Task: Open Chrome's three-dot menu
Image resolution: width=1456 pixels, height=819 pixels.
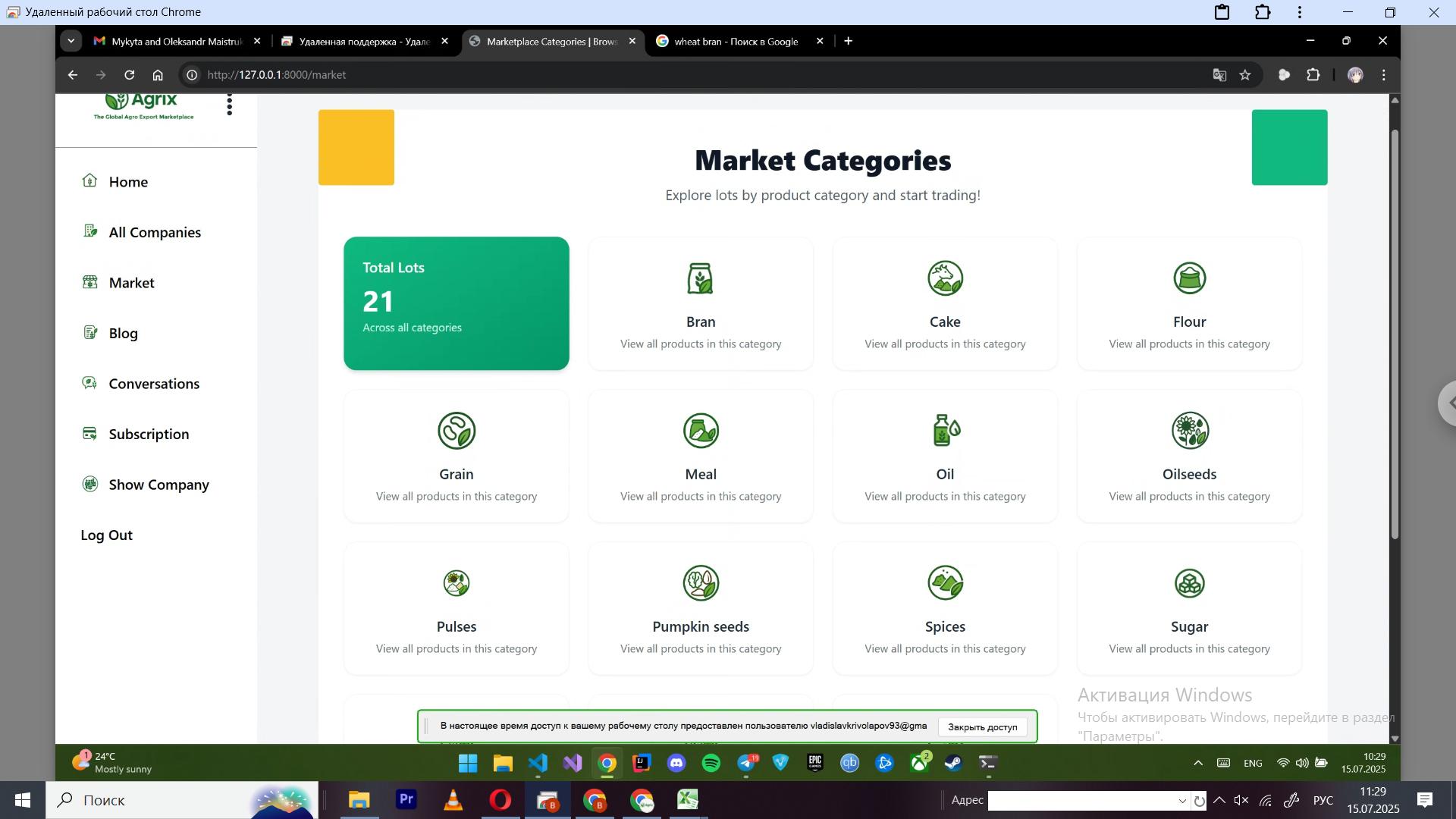Action: [x=1383, y=74]
